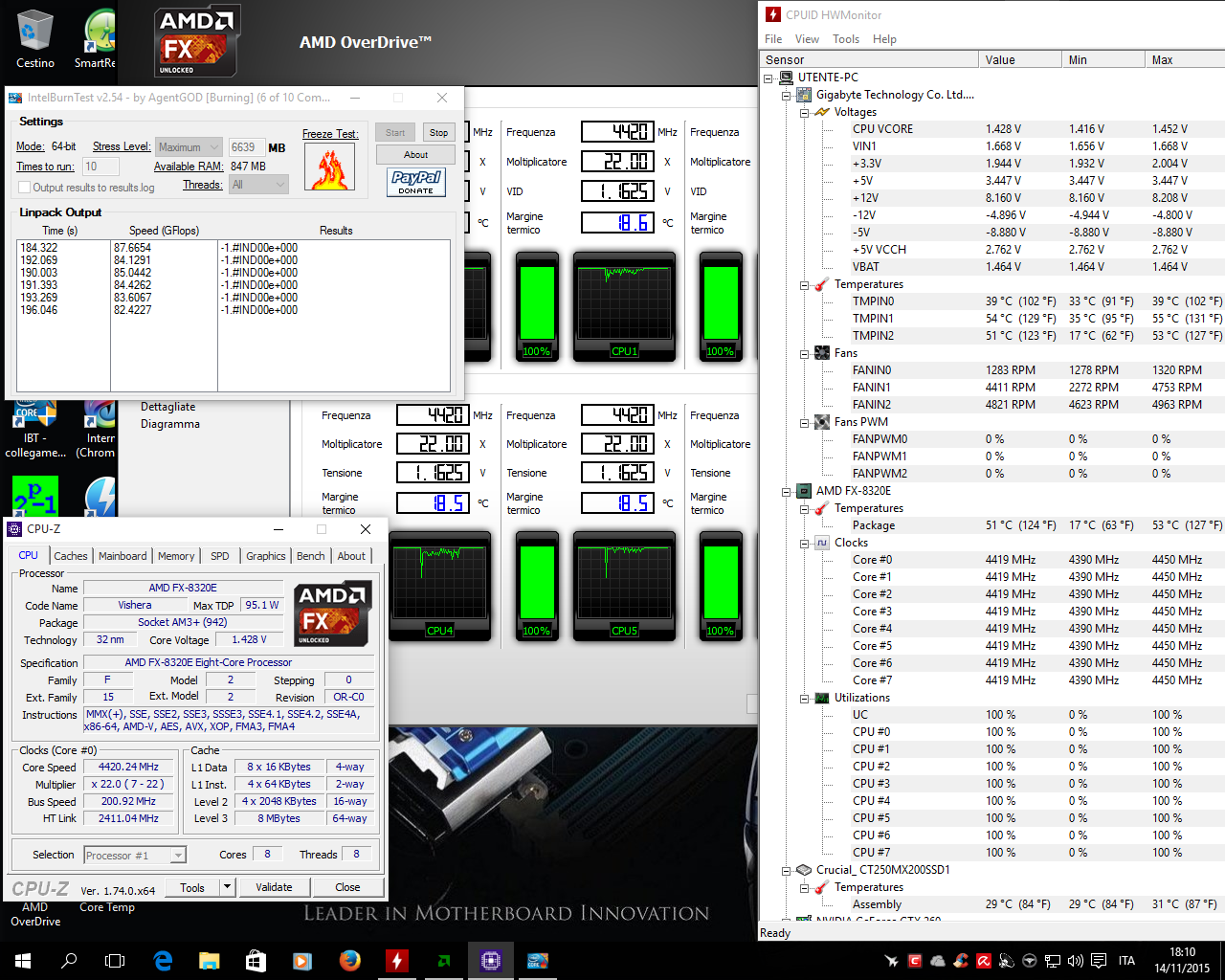
Task: Open the Cestino recycle bin icon
Action: (34, 38)
